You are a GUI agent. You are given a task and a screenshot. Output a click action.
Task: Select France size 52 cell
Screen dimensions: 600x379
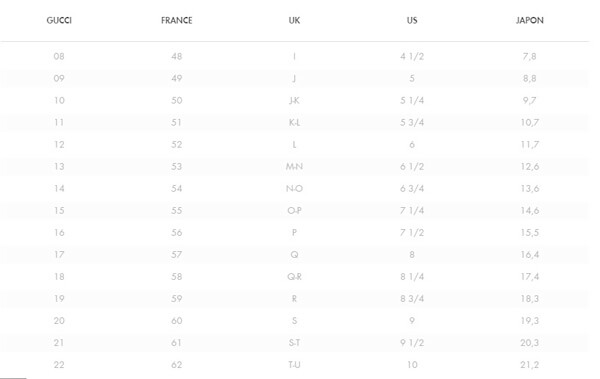point(176,145)
